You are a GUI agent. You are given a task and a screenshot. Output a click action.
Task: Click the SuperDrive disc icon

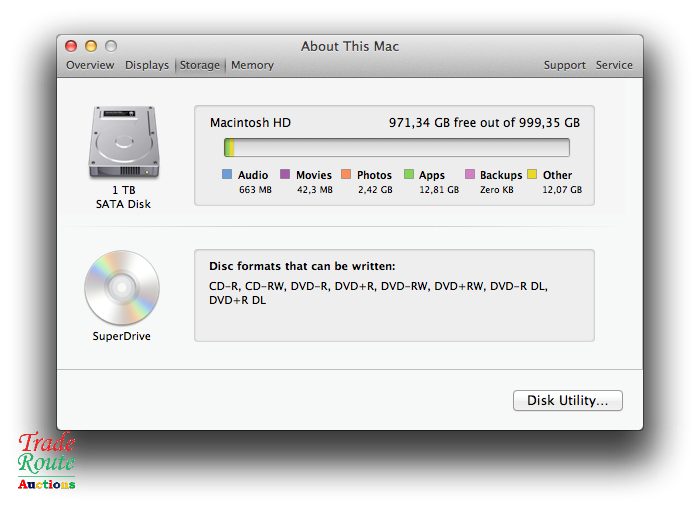click(123, 287)
